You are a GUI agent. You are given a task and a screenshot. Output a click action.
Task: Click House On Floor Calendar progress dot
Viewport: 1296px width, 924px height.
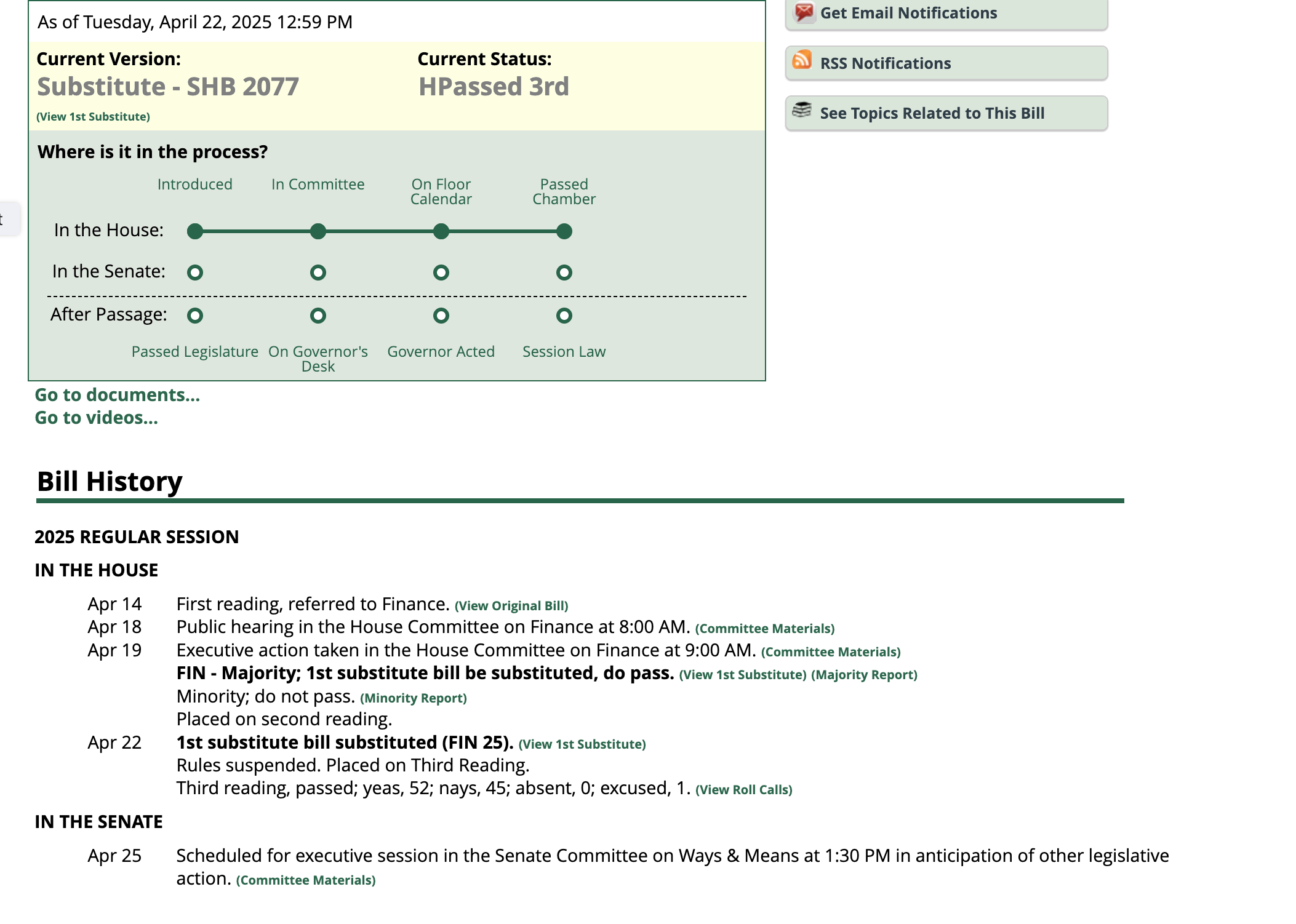(441, 231)
